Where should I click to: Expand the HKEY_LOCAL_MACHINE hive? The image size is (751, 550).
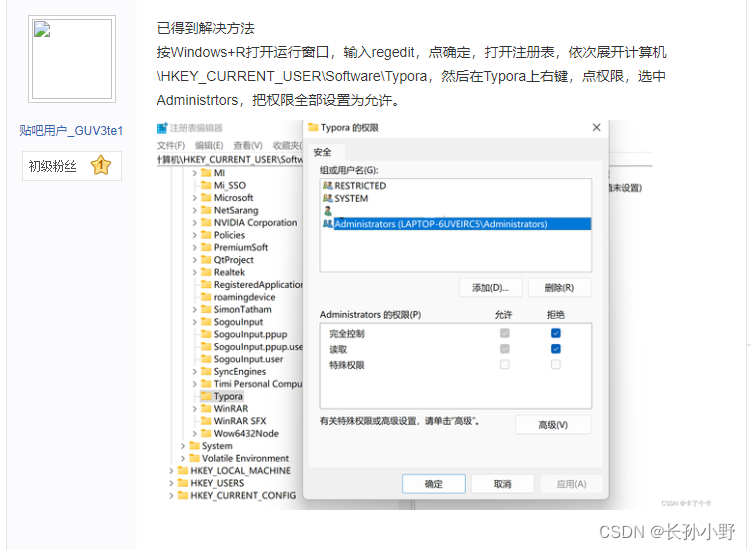pos(171,471)
